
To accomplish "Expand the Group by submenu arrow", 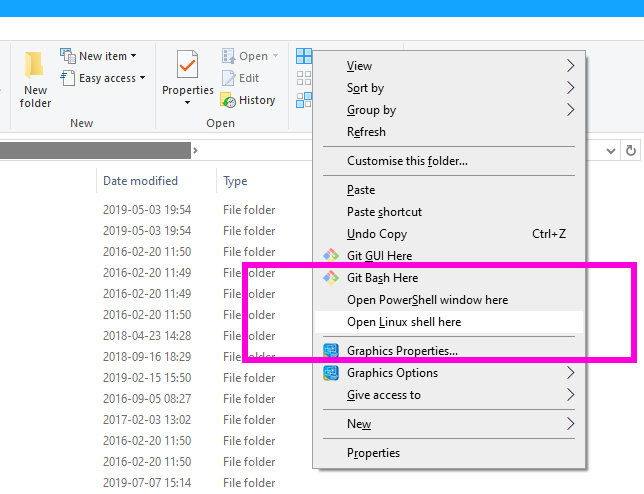I will 570,110.
